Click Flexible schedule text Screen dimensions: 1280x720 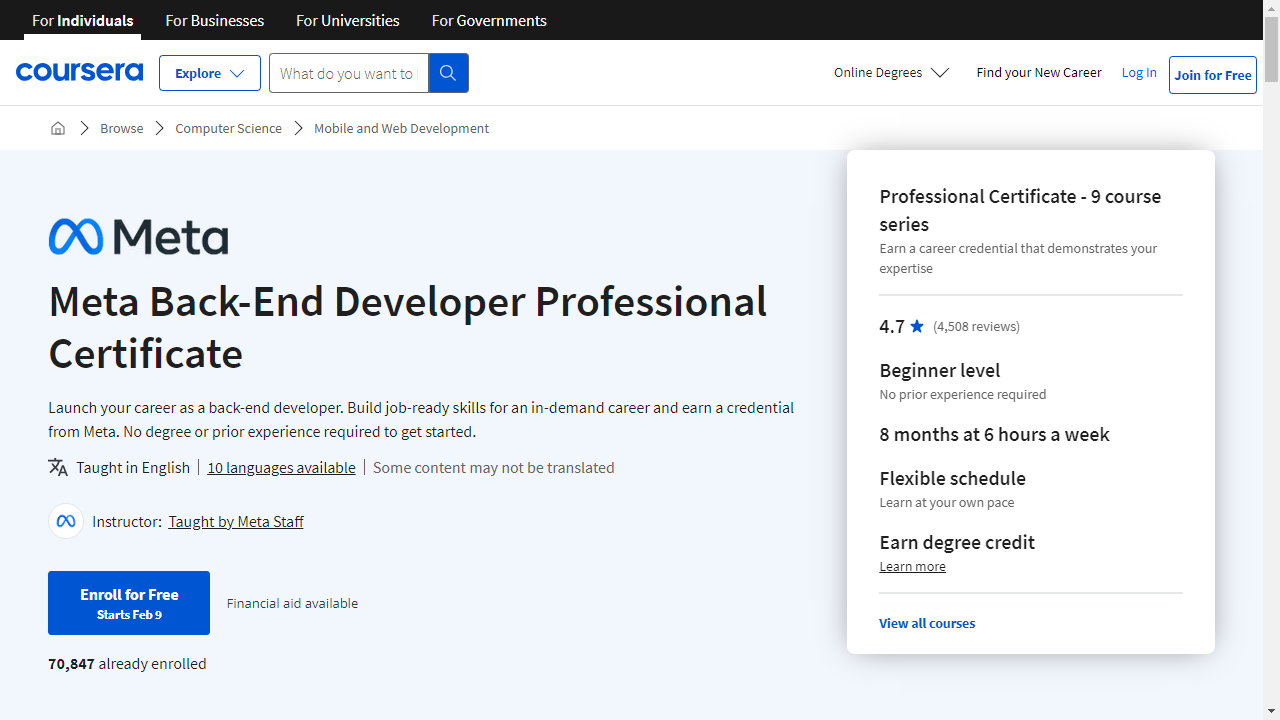[x=952, y=478]
